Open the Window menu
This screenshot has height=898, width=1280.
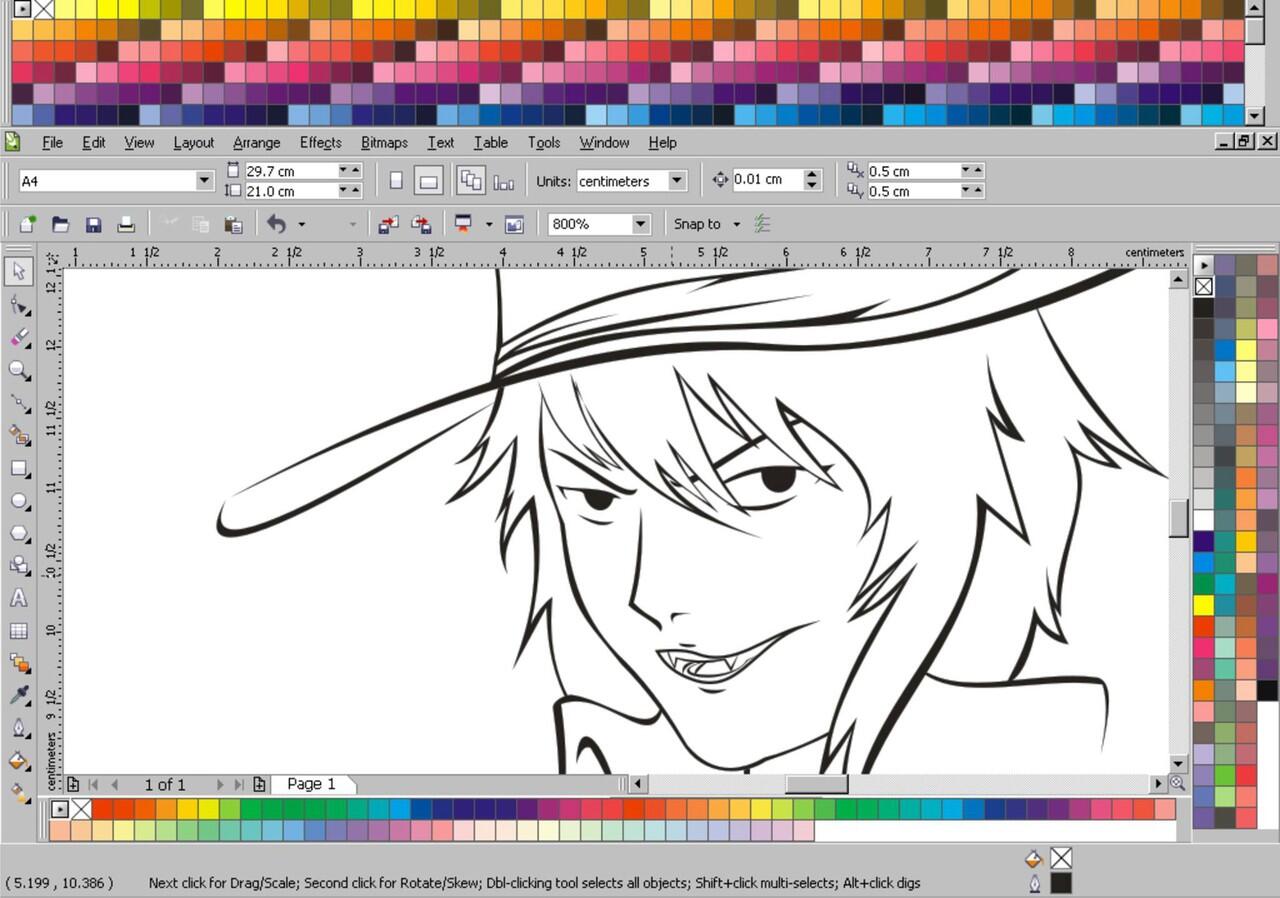(604, 142)
